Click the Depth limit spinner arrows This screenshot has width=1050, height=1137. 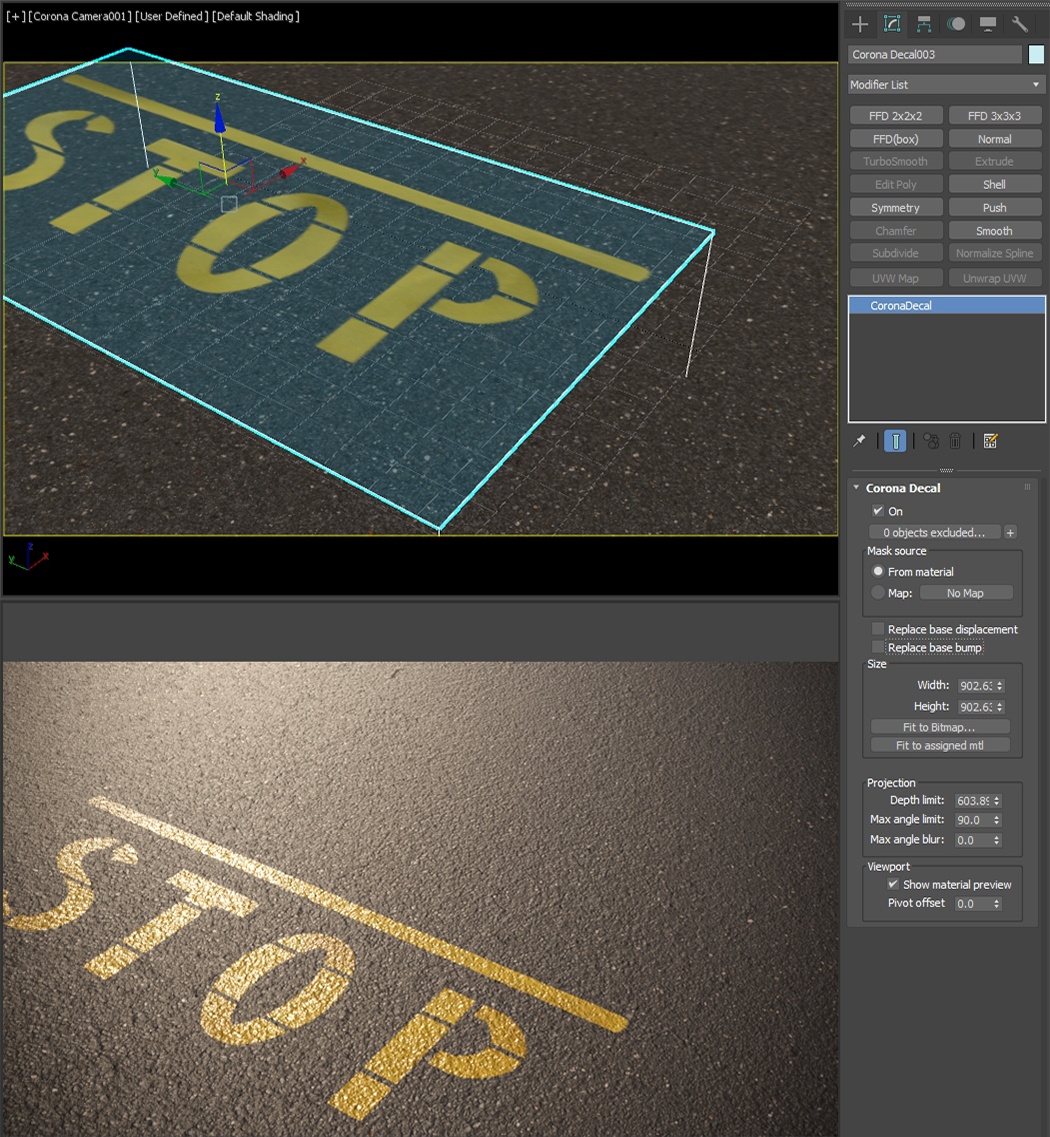click(x=997, y=801)
